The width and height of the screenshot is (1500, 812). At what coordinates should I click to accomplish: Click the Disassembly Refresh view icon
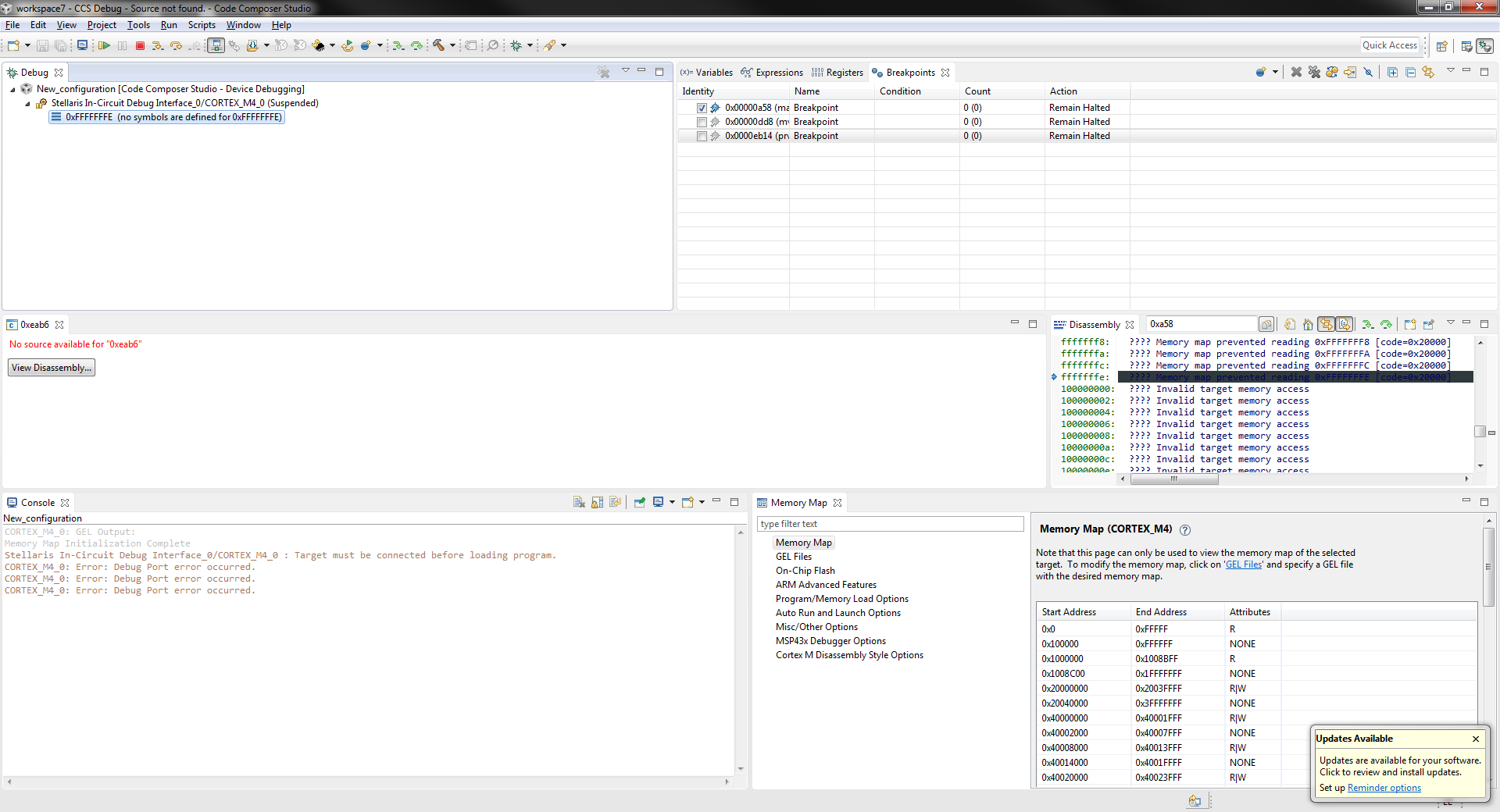point(1290,324)
